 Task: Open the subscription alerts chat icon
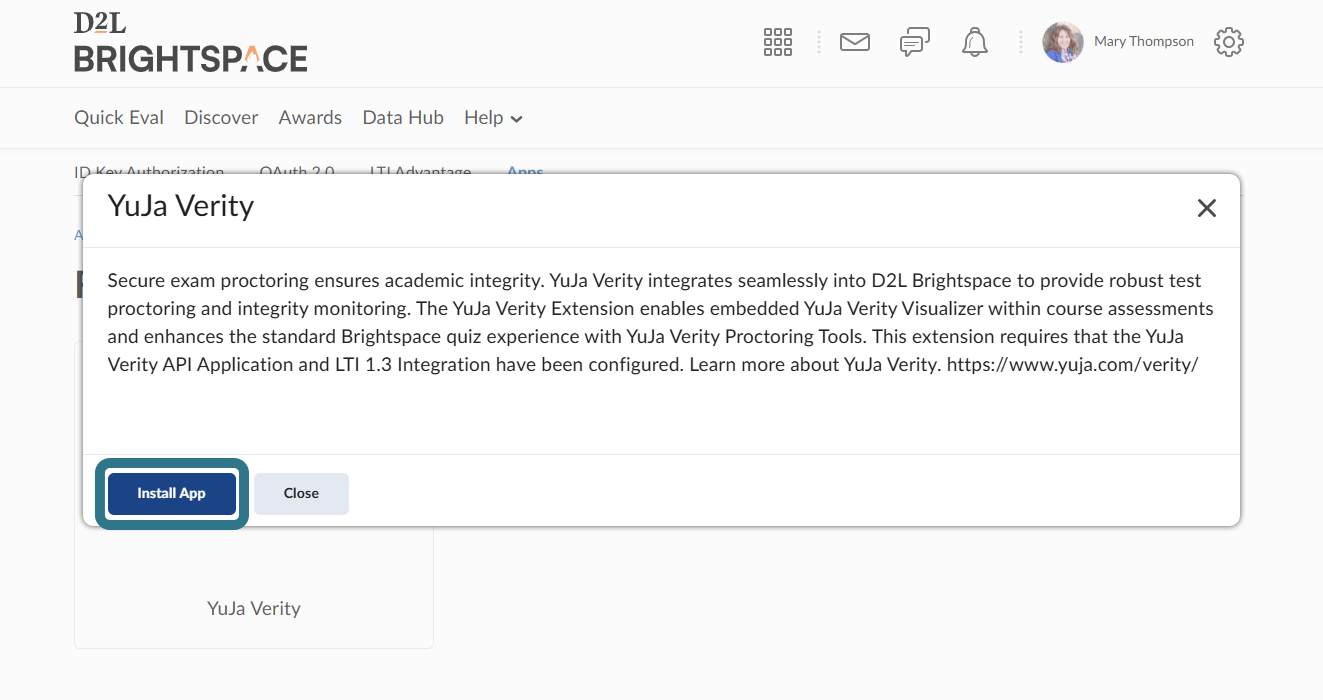(915, 42)
